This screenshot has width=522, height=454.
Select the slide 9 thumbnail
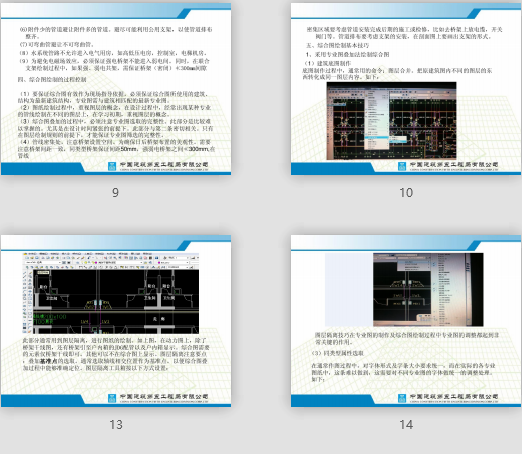pos(116,89)
